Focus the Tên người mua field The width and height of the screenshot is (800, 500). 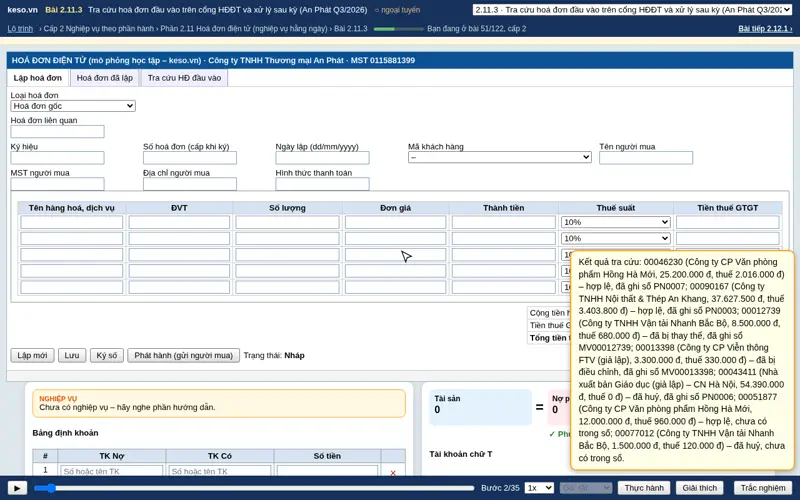[x=646, y=158]
